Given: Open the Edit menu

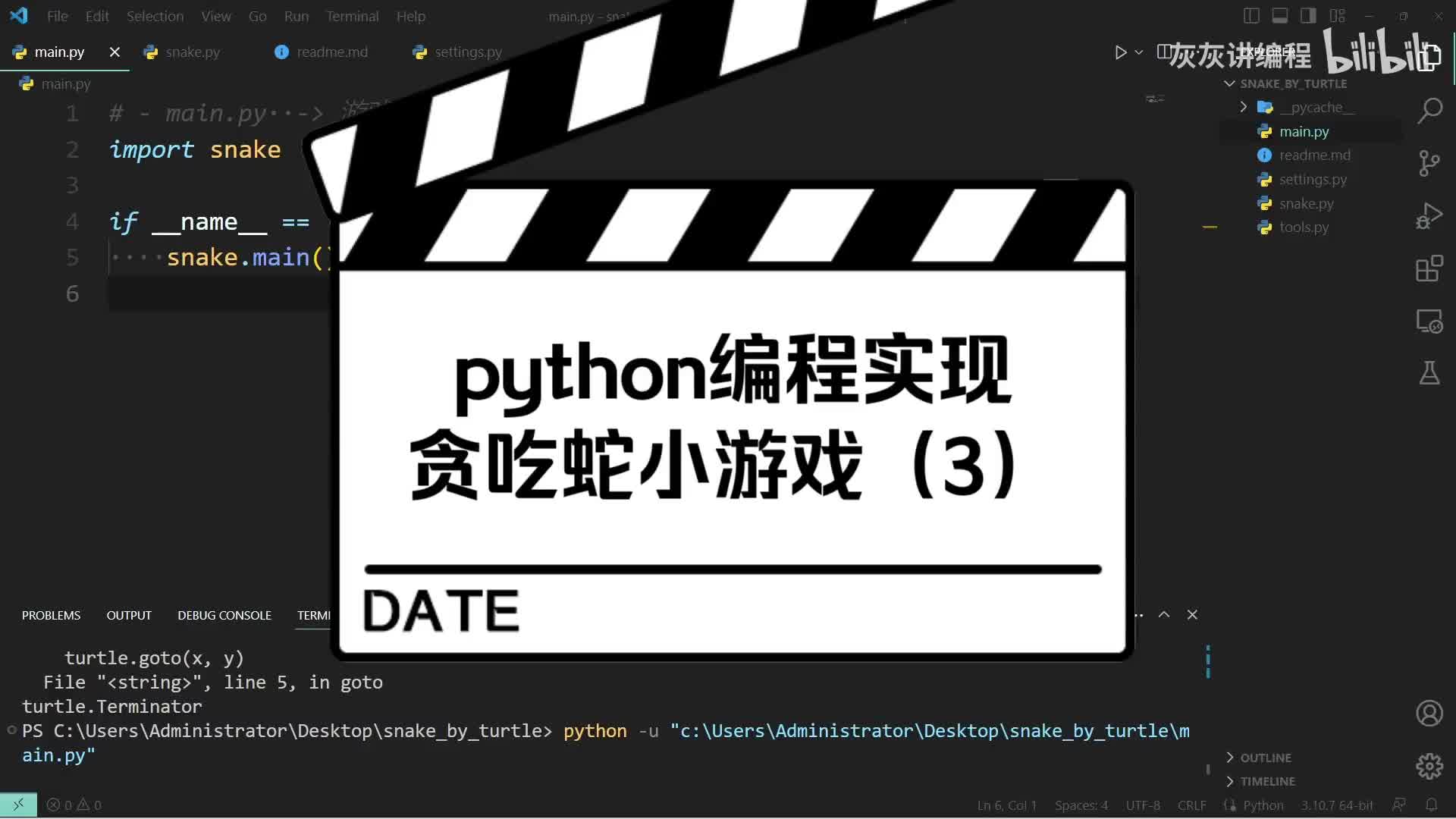Looking at the screenshot, I should (97, 16).
